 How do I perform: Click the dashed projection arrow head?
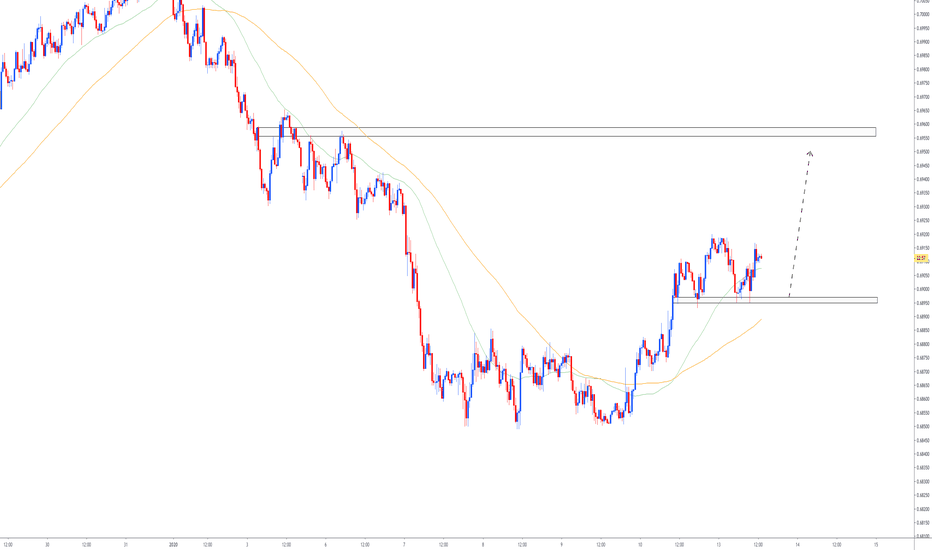click(810, 153)
